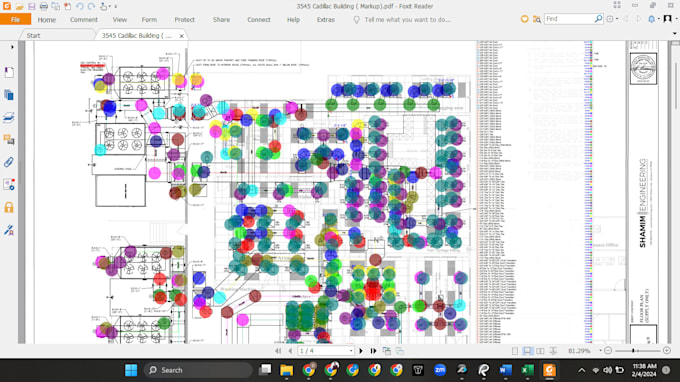The height and width of the screenshot is (382, 680).
Task: Select single page view mode
Action: (515, 351)
